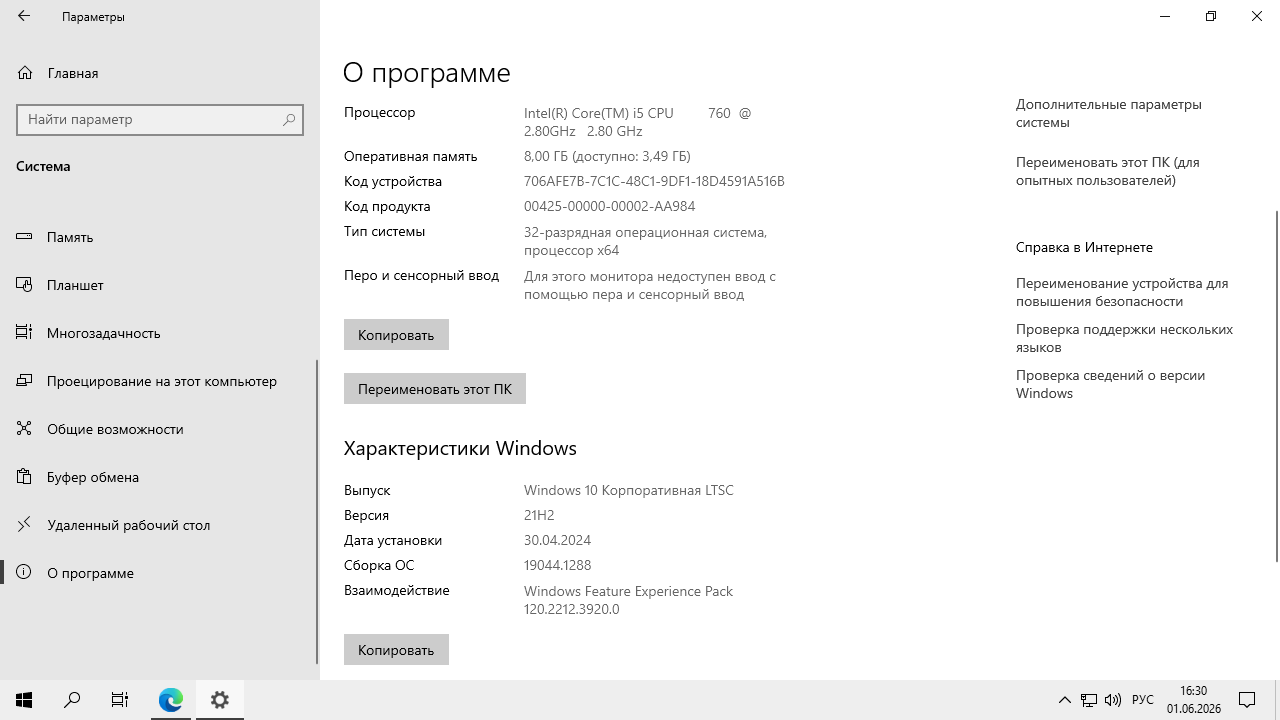Click the main page vertical scrollbar
1280x720 pixels.
(x=1276, y=386)
